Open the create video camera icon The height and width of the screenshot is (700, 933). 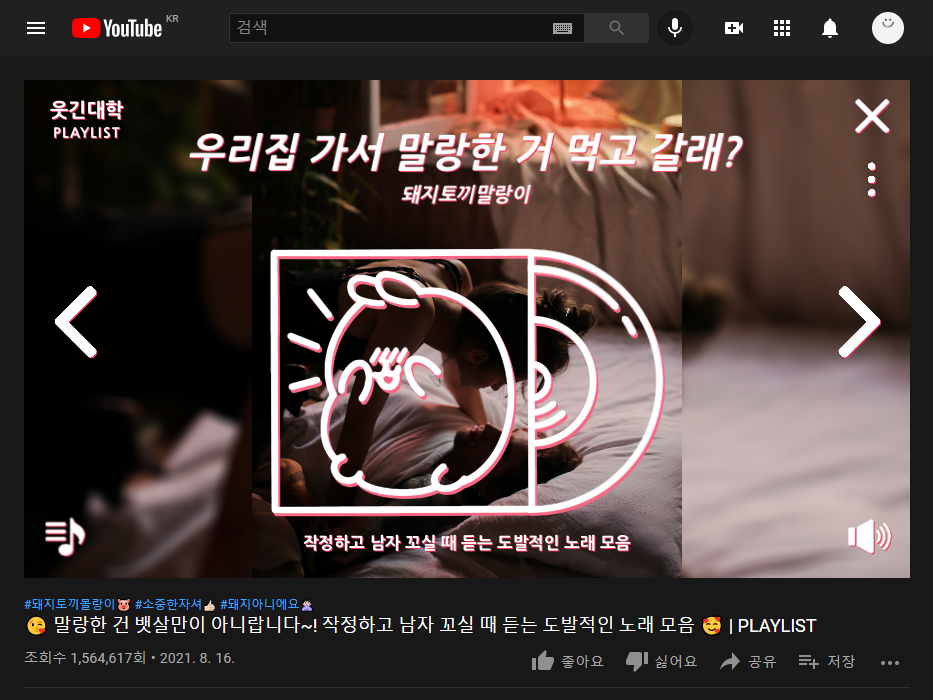[734, 28]
